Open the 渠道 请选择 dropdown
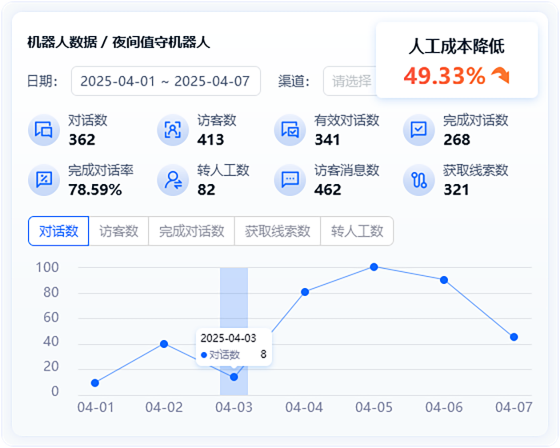Screen dimensions: 560x448 point(350,81)
